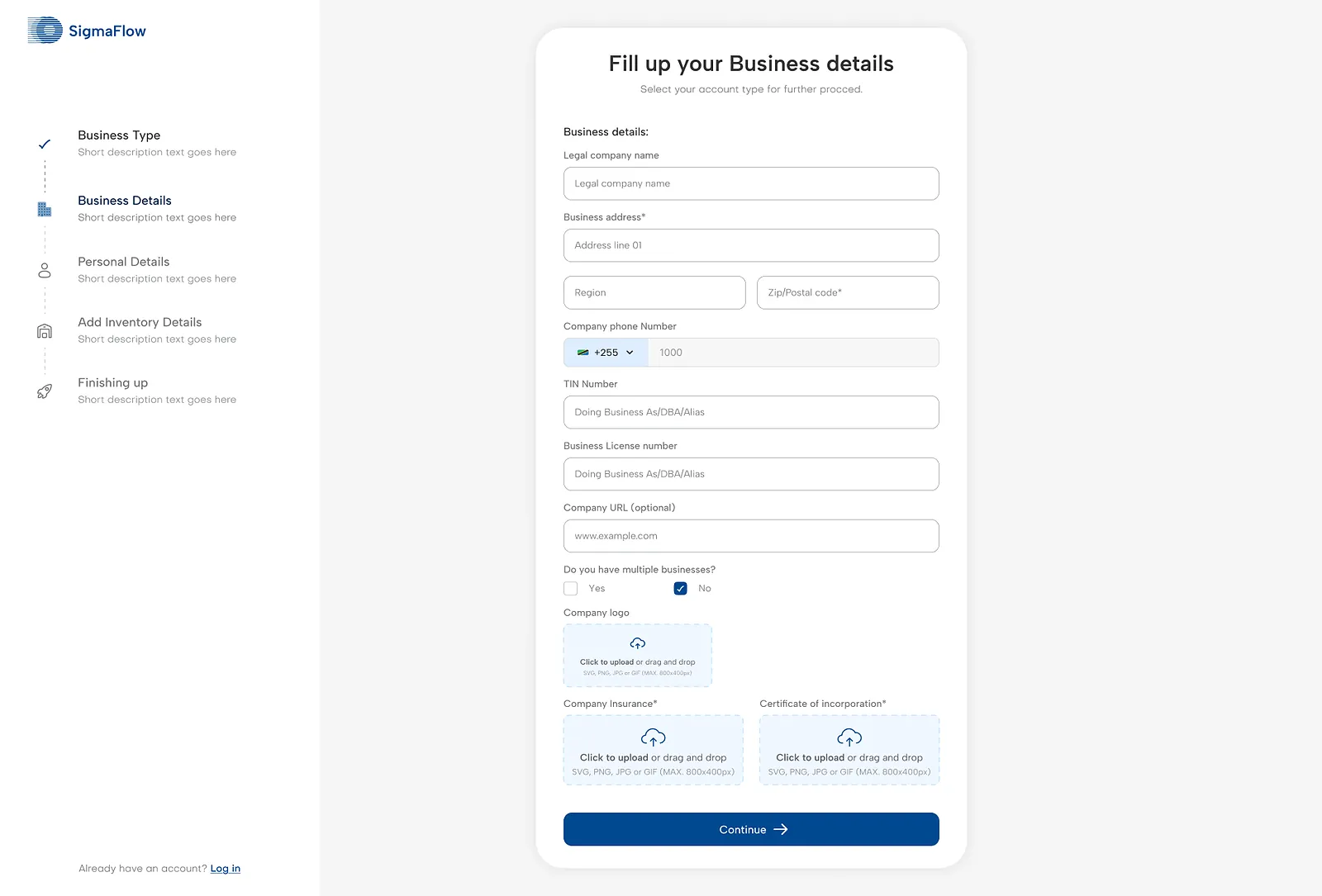Viewport: 1322px width, 896px height.
Task: Click the SigmaFlow logo icon
Action: coord(45,31)
